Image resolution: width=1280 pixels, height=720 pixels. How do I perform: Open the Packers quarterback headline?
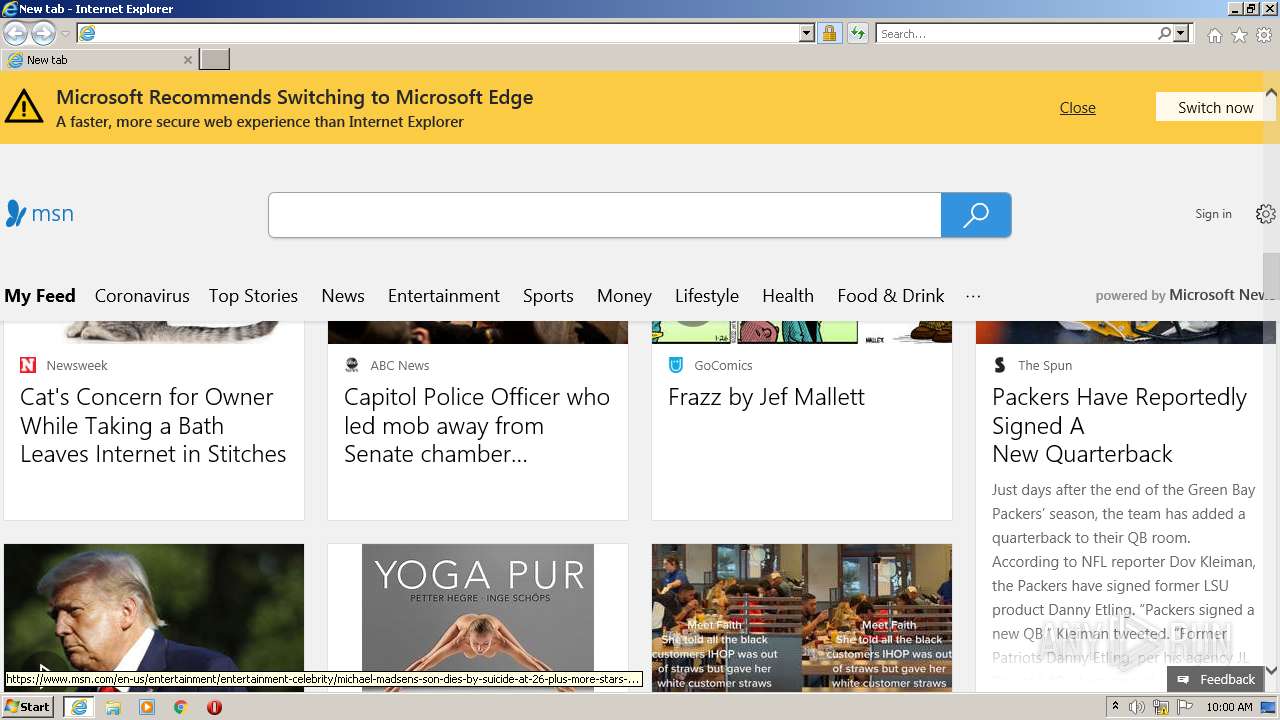[1119, 425]
